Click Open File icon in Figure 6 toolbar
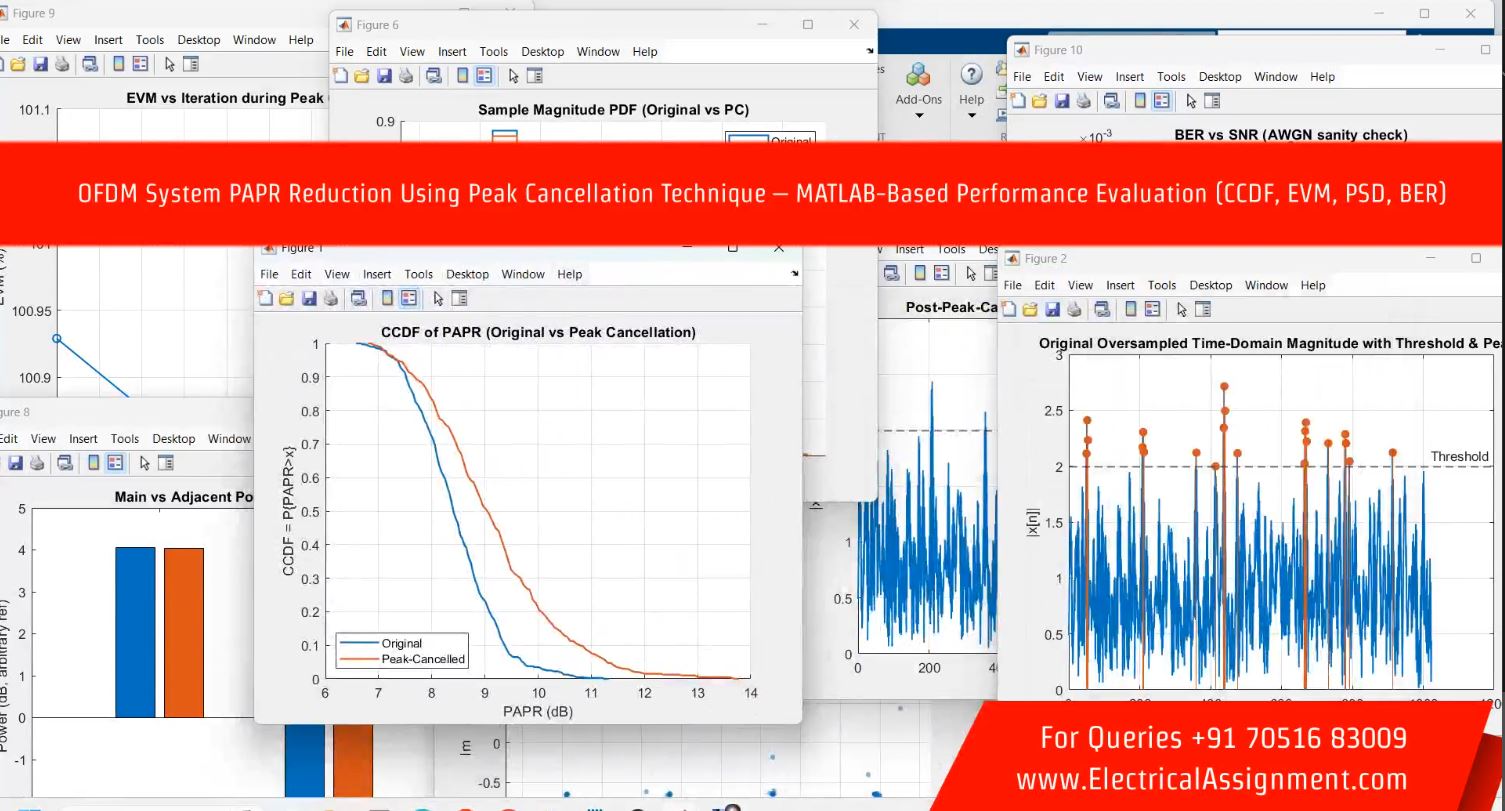The width and height of the screenshot is (1505, 811). click(x=362, y=76)
